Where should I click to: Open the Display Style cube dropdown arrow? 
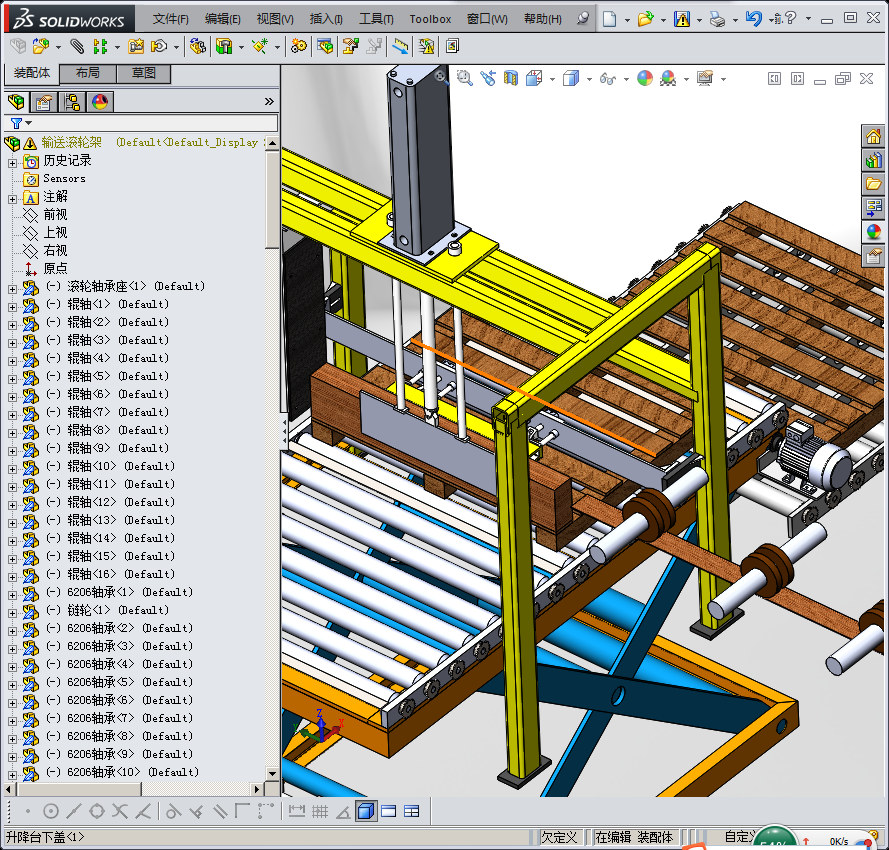click(589, 79)
